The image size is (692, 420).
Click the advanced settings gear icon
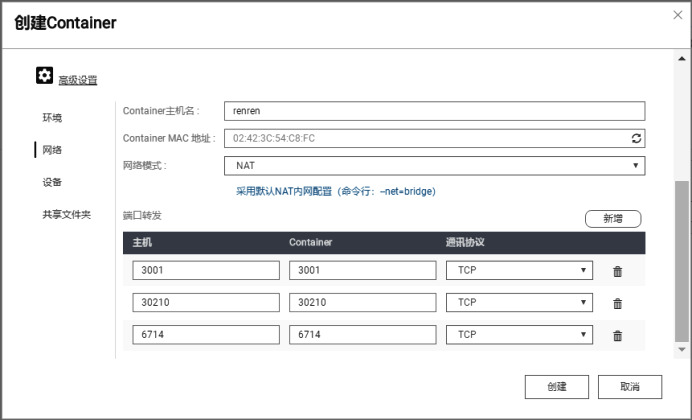pos(45,75)
